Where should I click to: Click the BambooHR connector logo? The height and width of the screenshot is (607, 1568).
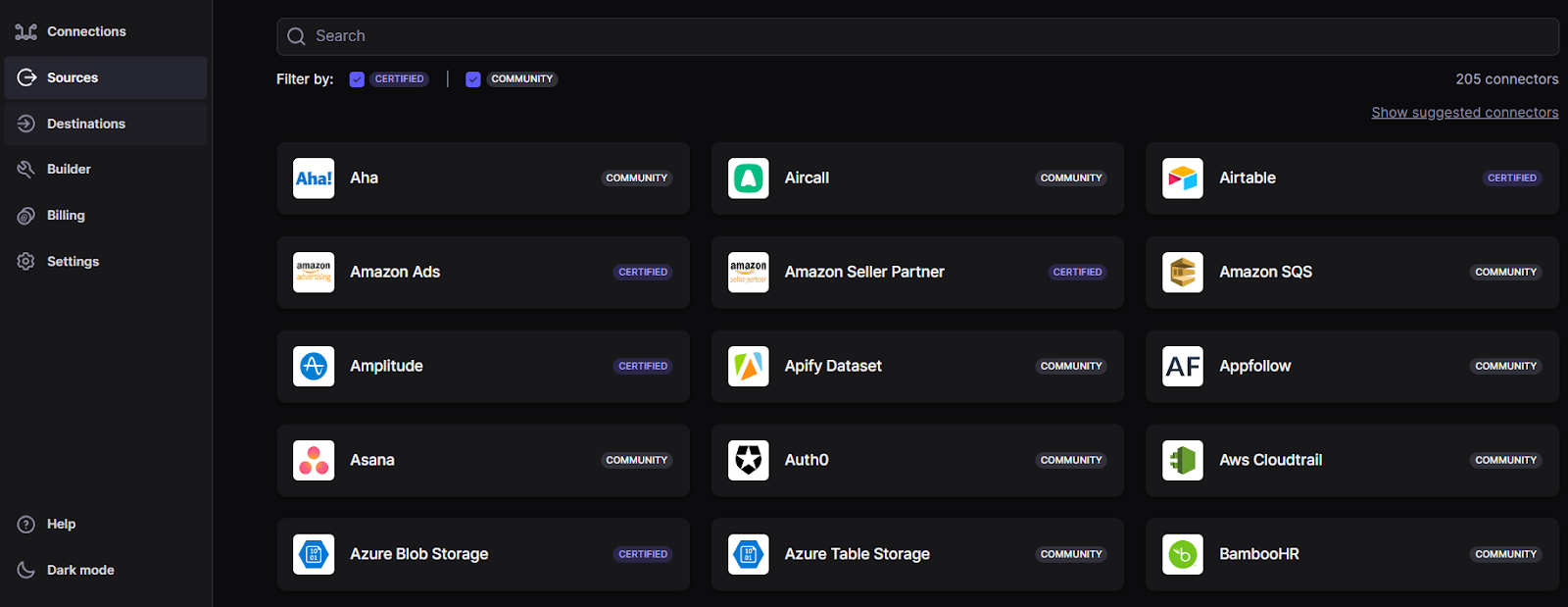[x=1183, y=555]
